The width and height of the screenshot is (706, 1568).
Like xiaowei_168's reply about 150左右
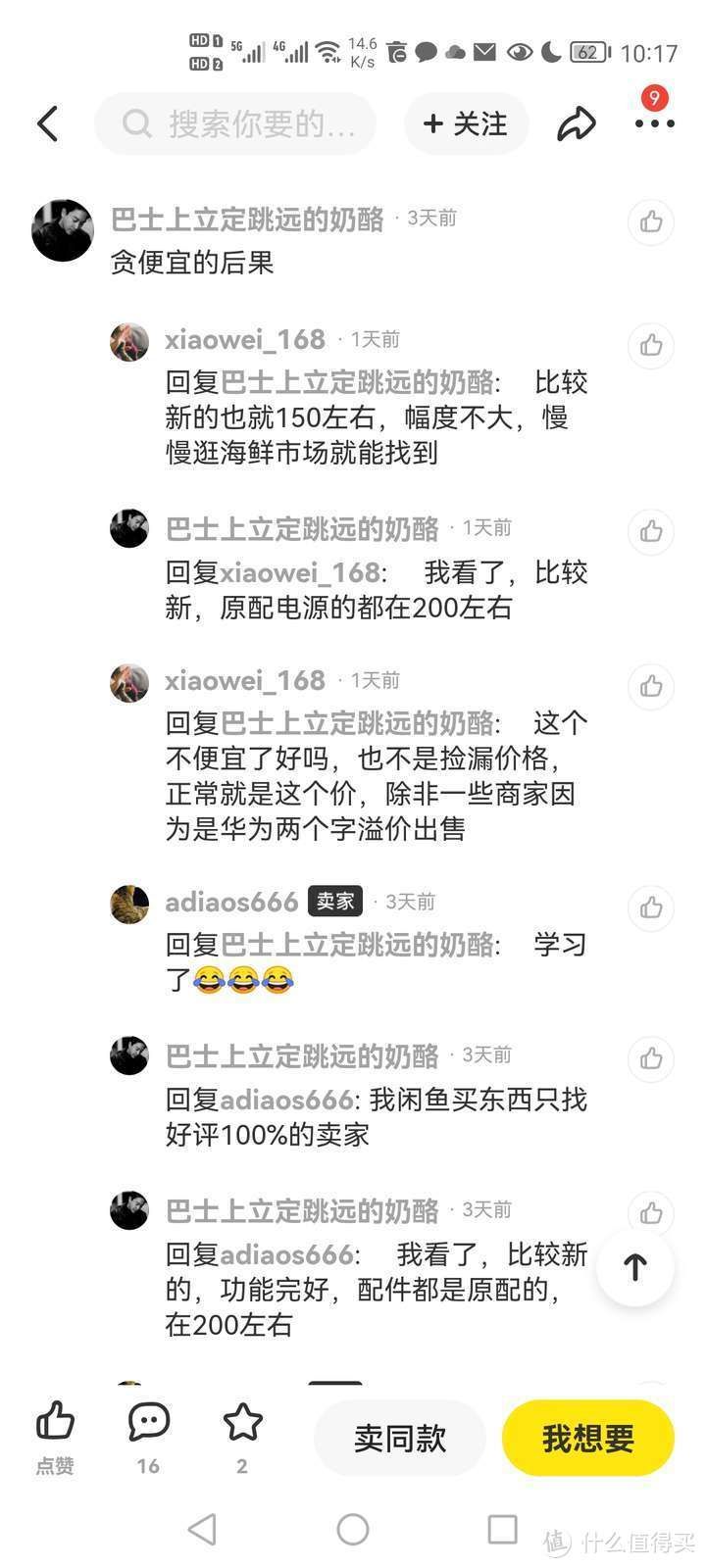click(x=651, y=345)
